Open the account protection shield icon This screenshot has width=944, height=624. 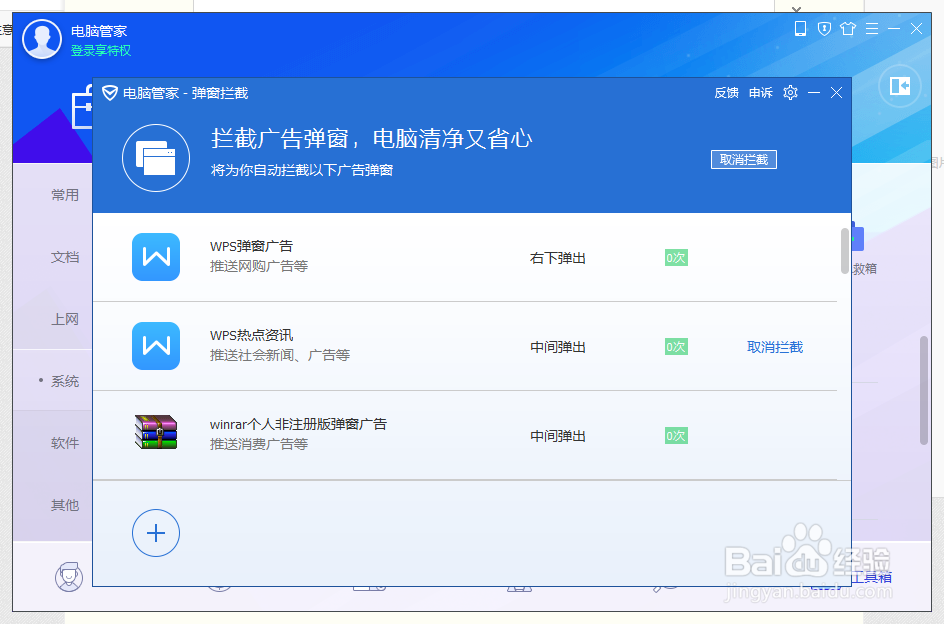pos(822,29)
